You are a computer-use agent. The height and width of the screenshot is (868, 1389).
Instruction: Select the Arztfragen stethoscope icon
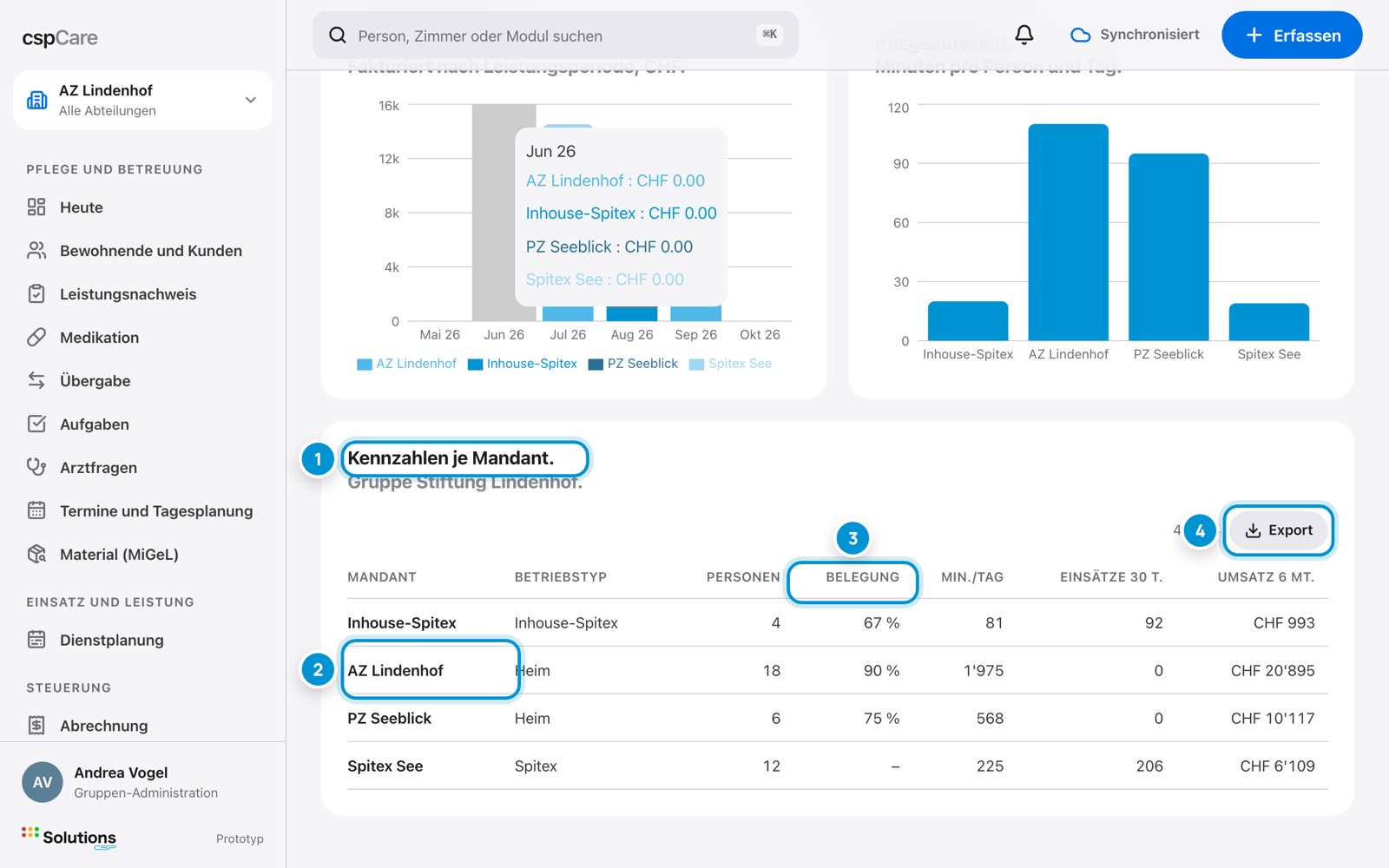click(36, 467)
